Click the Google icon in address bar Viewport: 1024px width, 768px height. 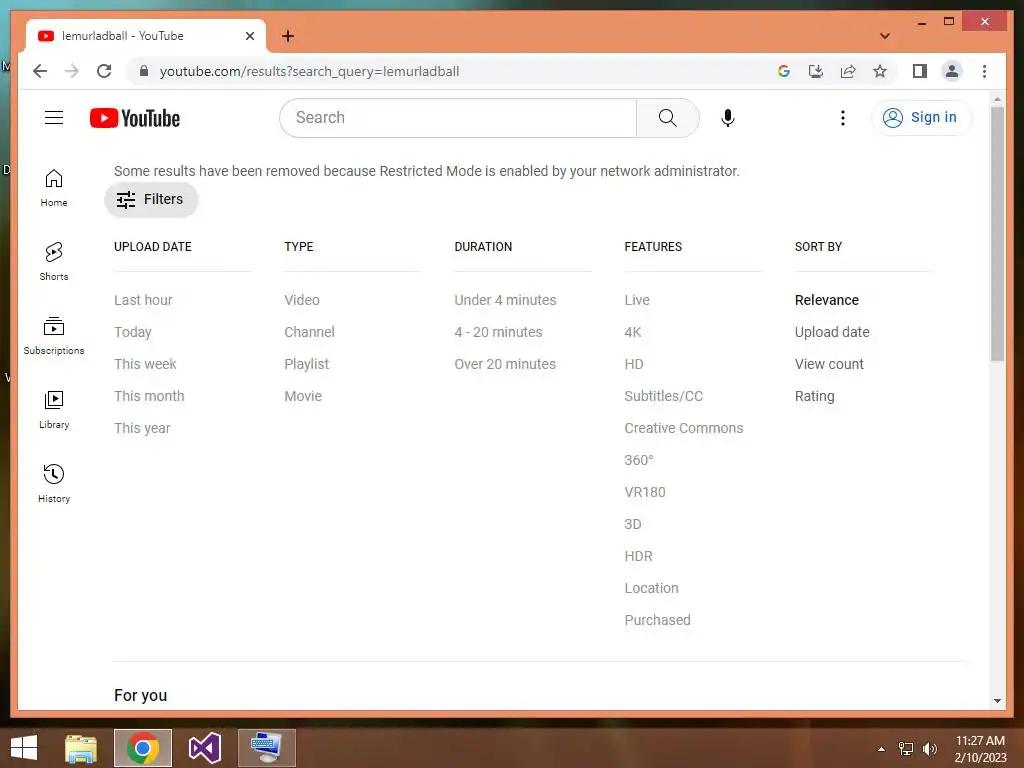pyautogui.click(x=784, y=71)
